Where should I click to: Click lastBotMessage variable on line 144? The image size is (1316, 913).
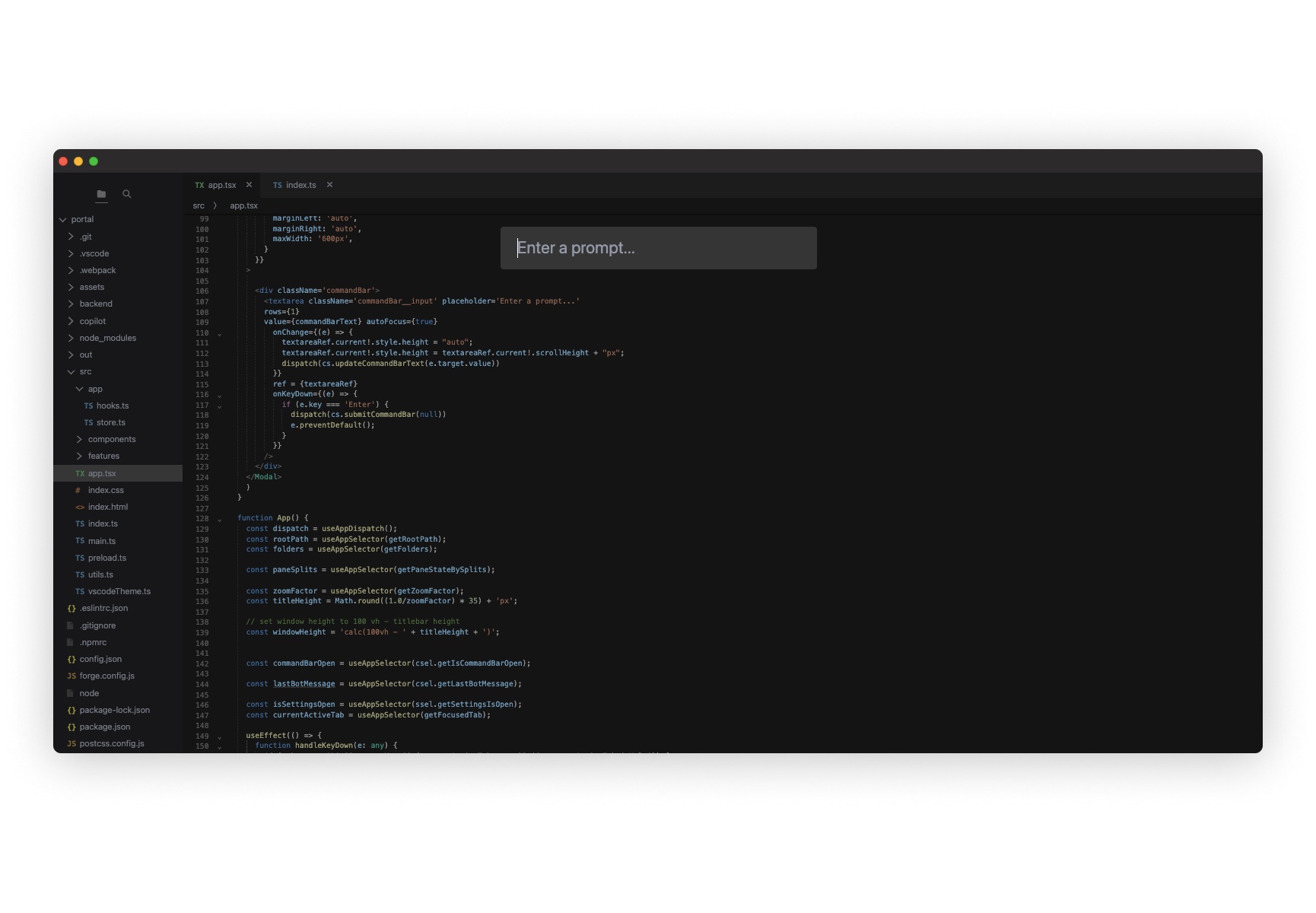(x=304, y=684)
